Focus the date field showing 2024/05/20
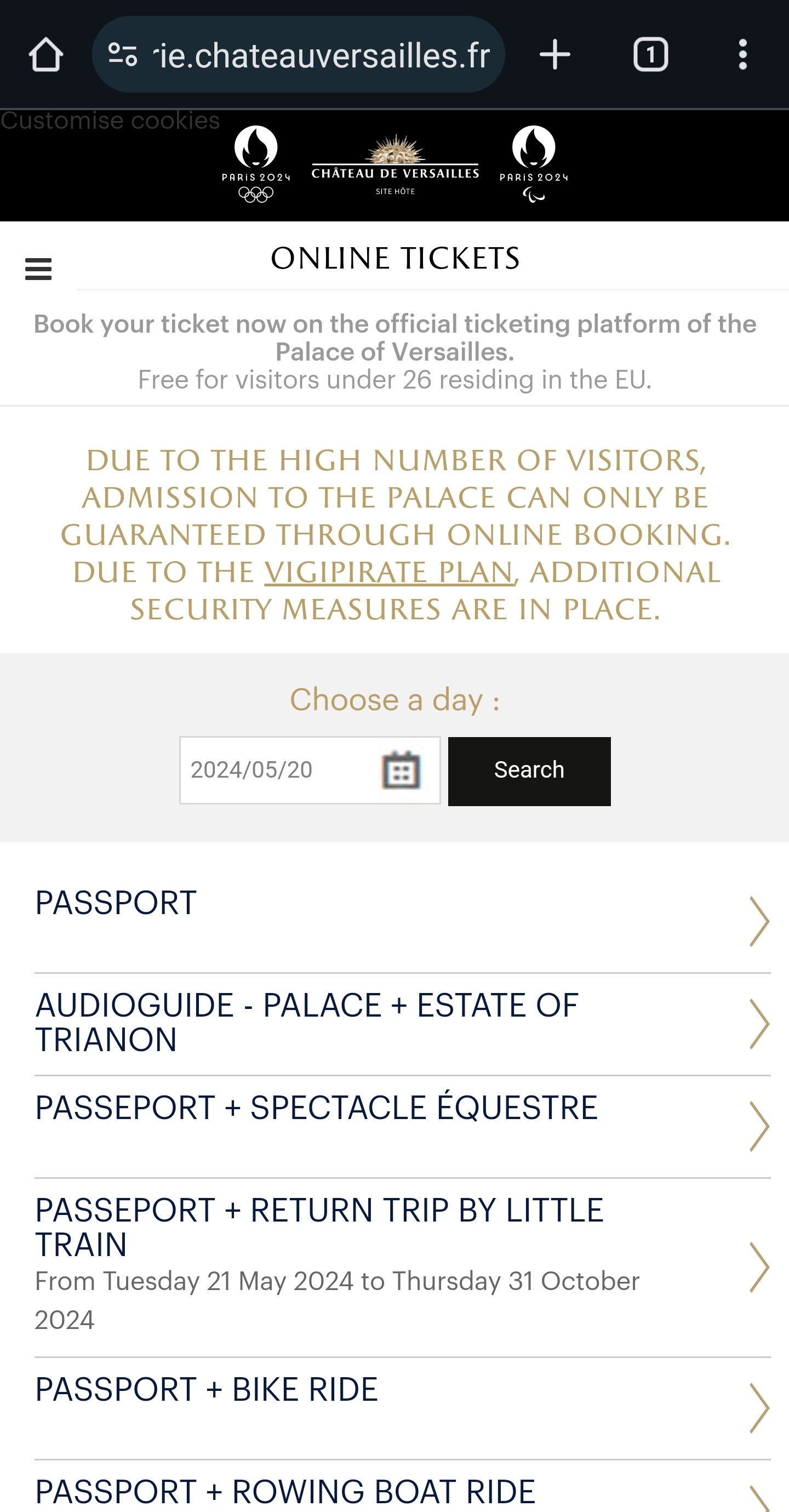 (x=276, y=769)
